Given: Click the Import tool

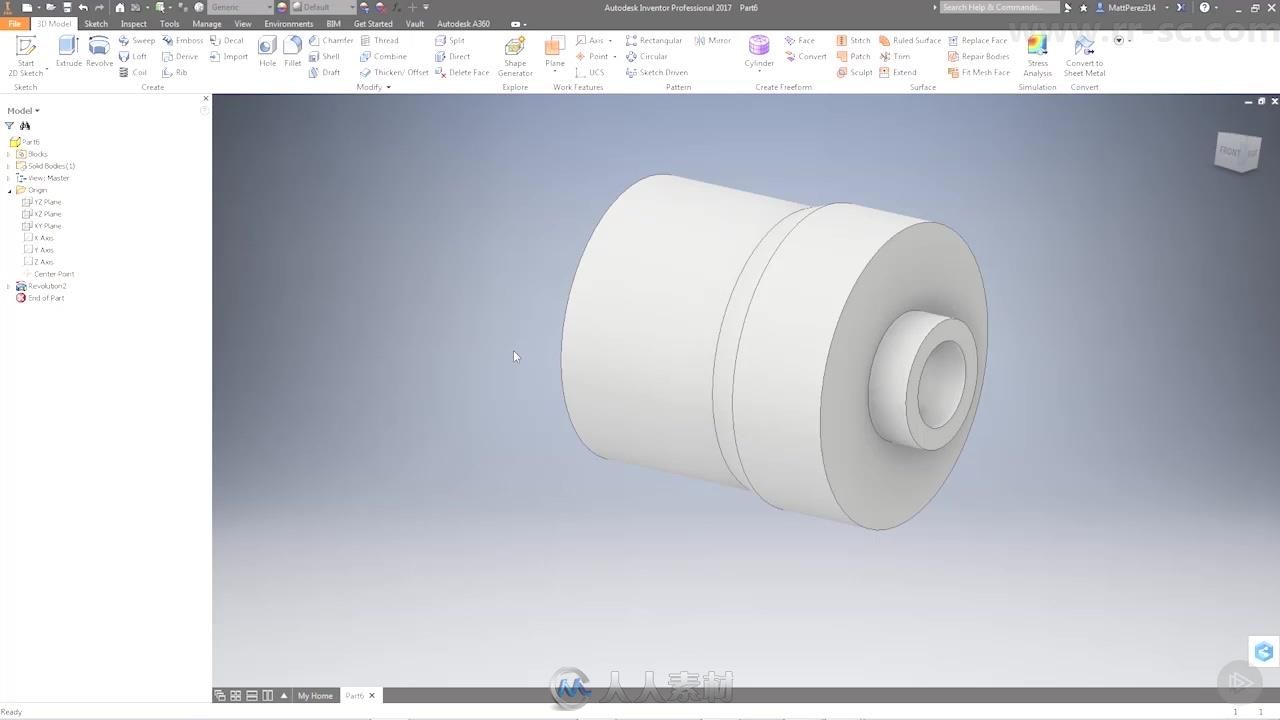Looking at the screenshot, I should coord(229,57).
